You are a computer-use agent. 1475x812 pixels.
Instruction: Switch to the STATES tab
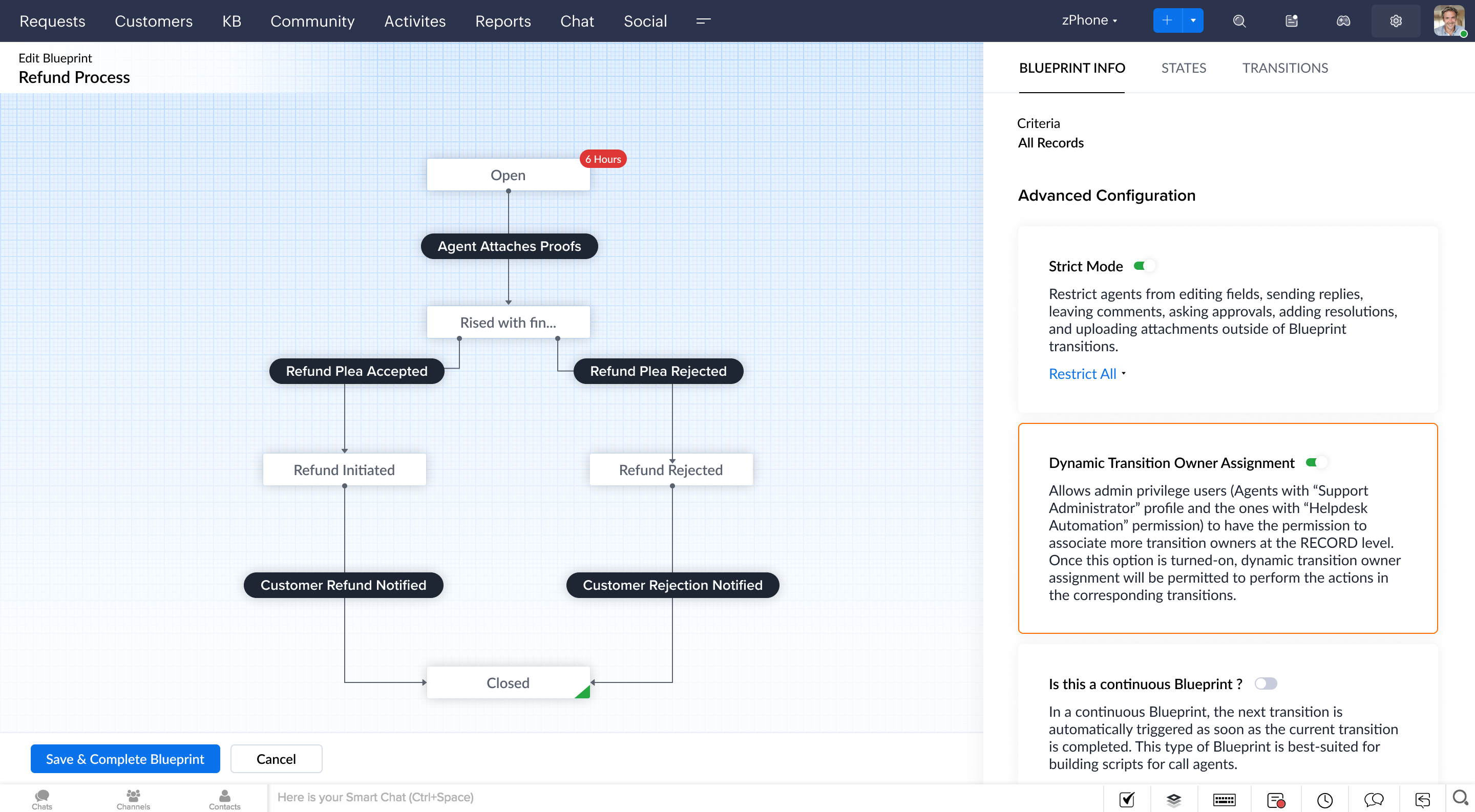(x=1183, y=68)
